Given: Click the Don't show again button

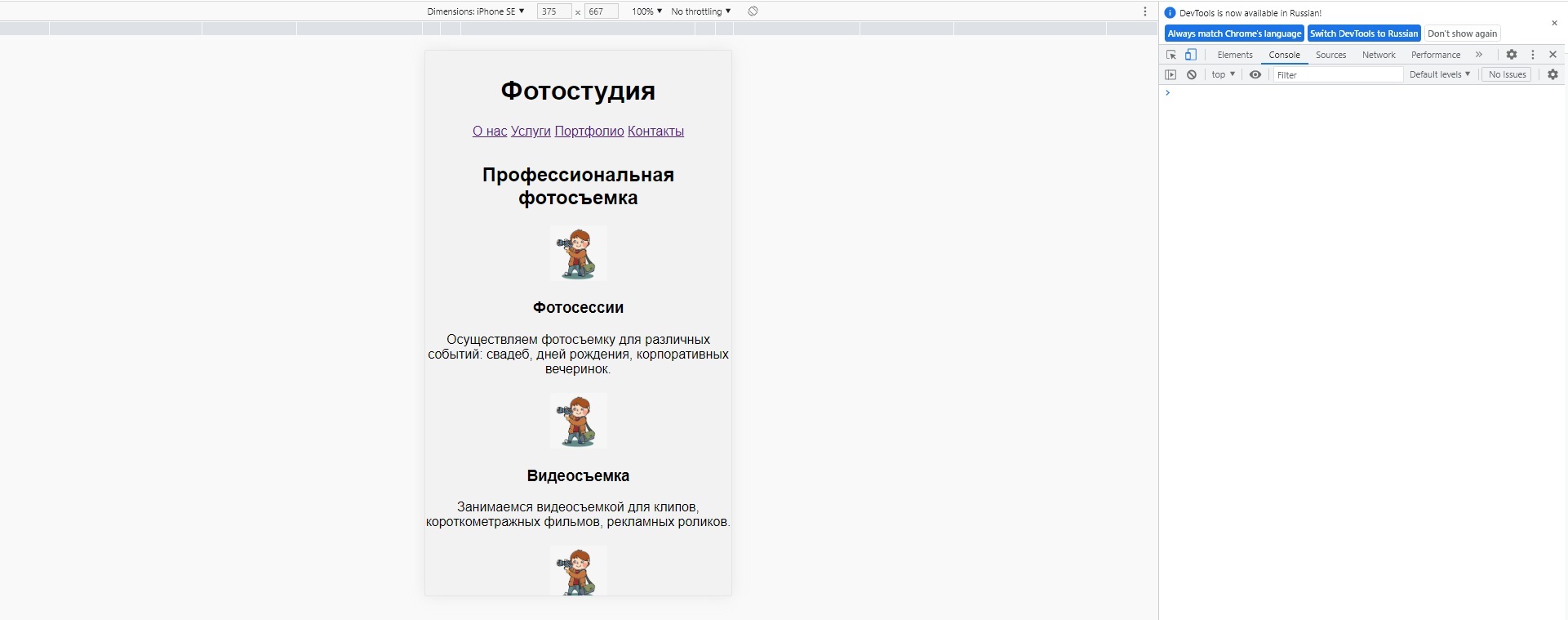Looking at the screenshot, I should coord(1462,33).
